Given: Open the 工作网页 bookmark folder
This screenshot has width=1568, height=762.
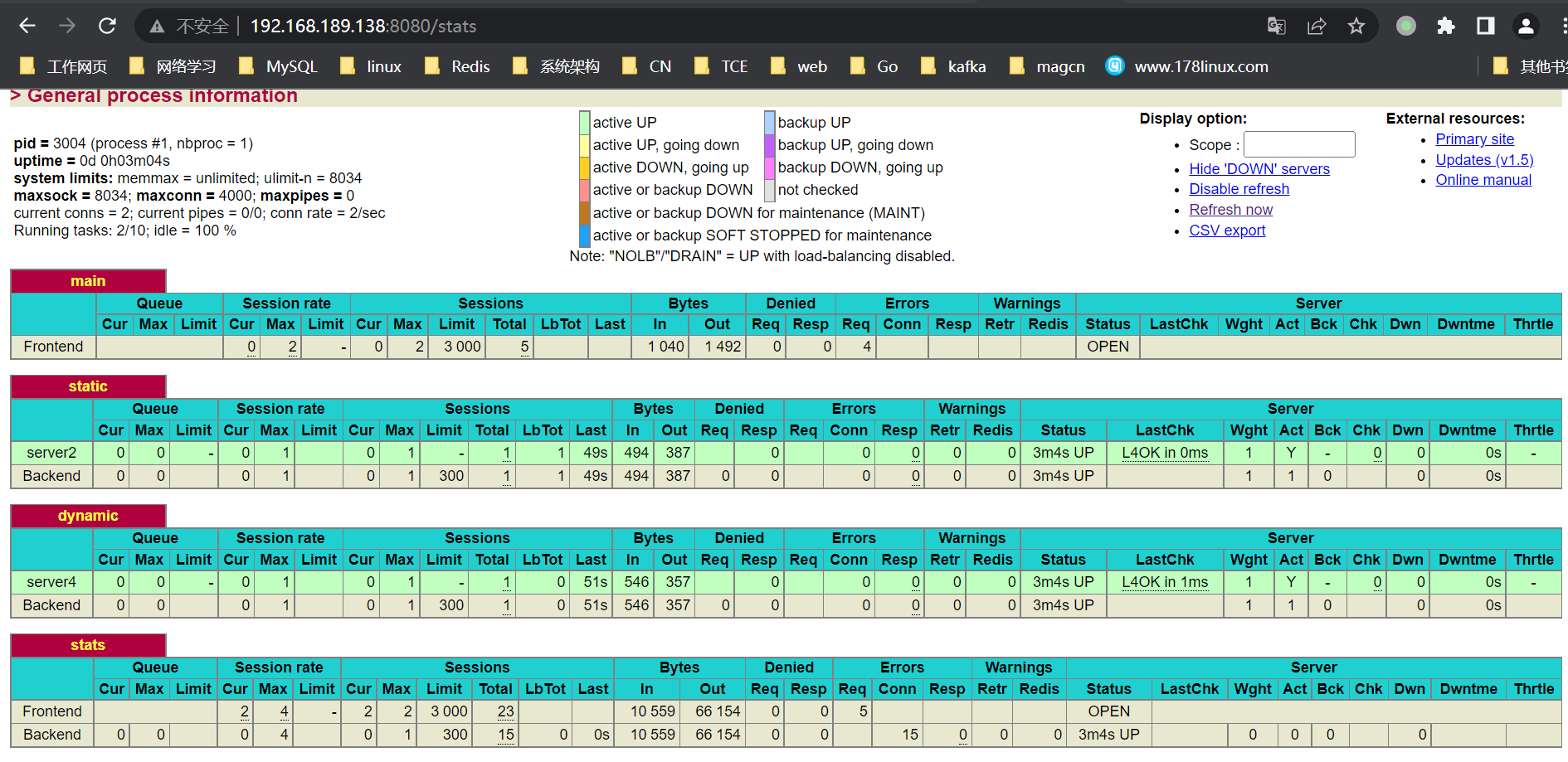Looking at the screenshot, I should (x=63, y=66).
